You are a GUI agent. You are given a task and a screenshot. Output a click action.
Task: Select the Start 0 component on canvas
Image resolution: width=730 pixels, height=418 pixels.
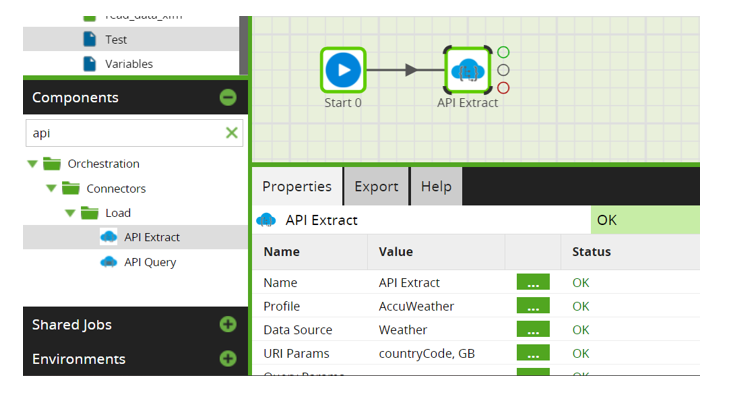pyautogui.click(x=343, y=70)
